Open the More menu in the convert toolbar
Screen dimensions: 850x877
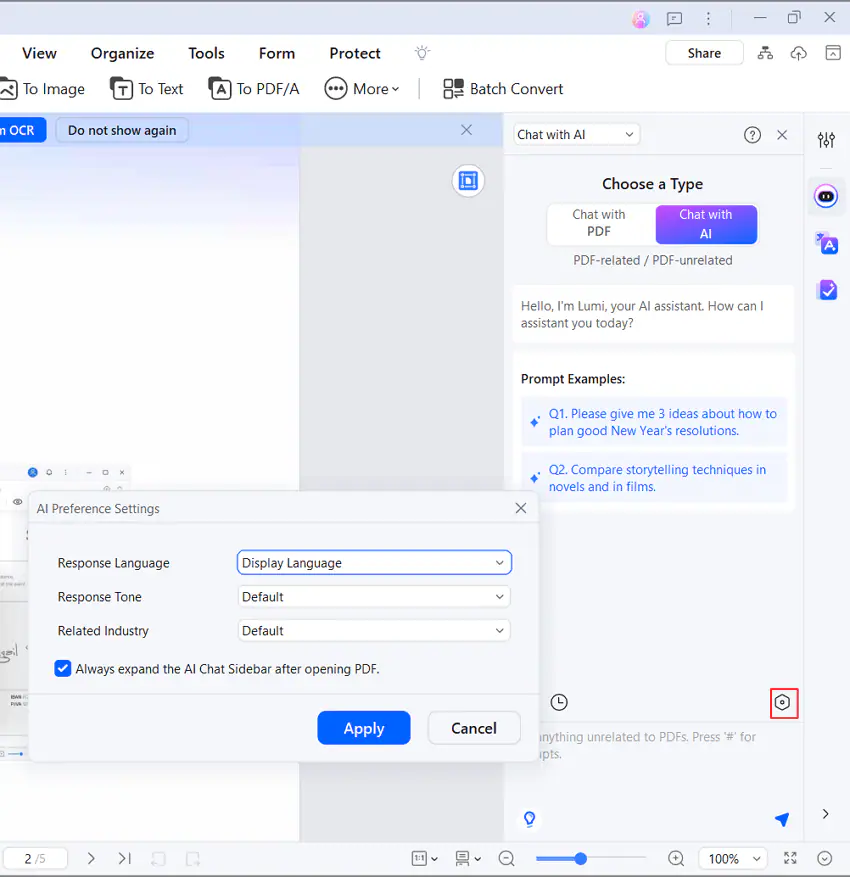(362, 89)
